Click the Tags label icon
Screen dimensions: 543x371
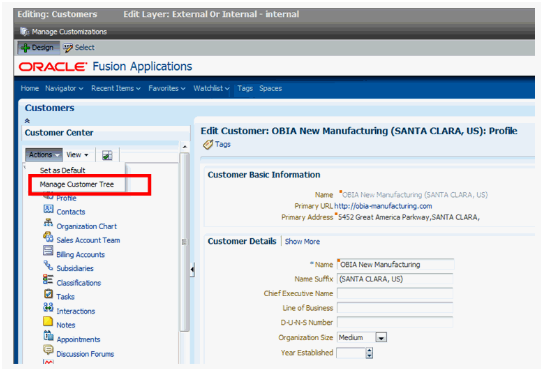click(x=208, y=144)
